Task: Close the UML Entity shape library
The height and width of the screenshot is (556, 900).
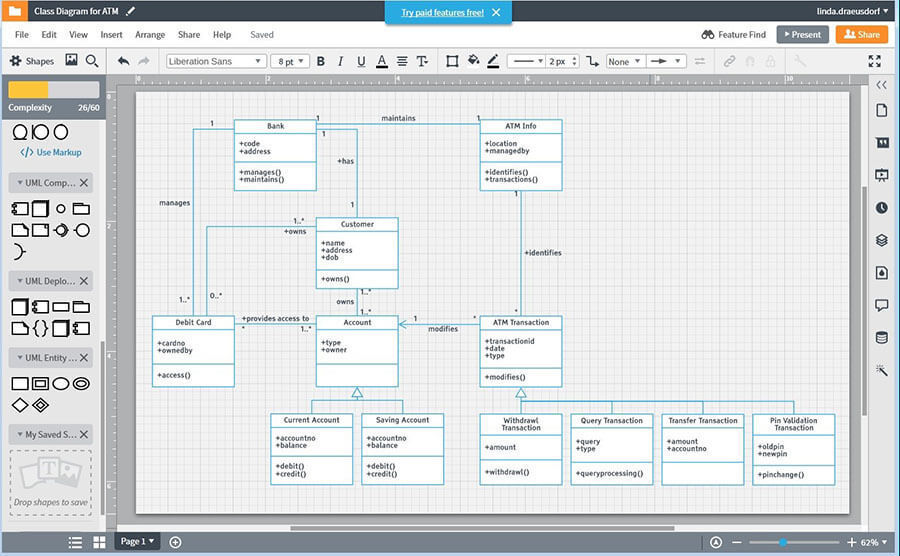Action: pos(84,357)
